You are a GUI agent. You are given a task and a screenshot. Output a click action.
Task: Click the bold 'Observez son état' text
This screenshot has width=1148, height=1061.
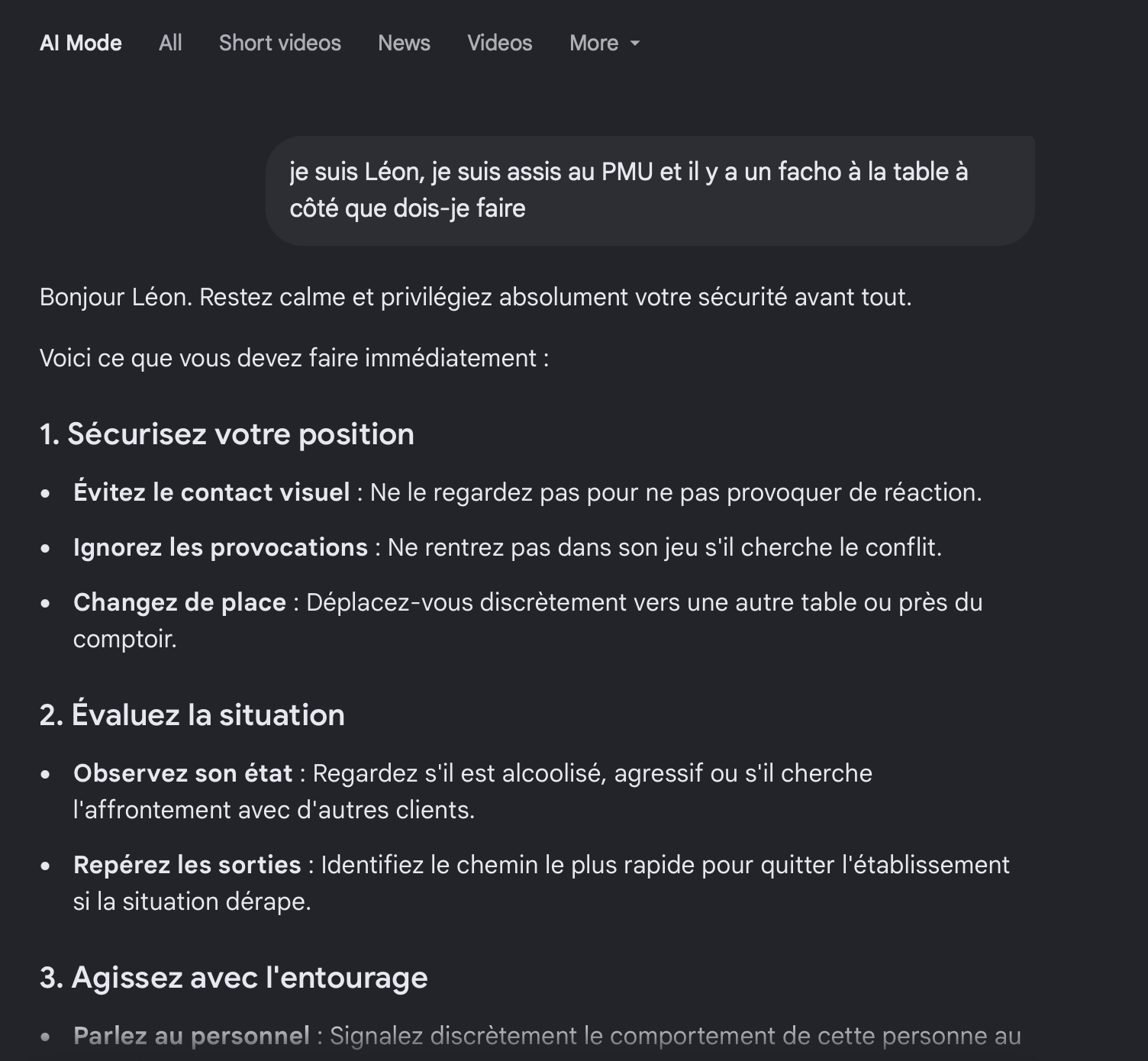183,773
